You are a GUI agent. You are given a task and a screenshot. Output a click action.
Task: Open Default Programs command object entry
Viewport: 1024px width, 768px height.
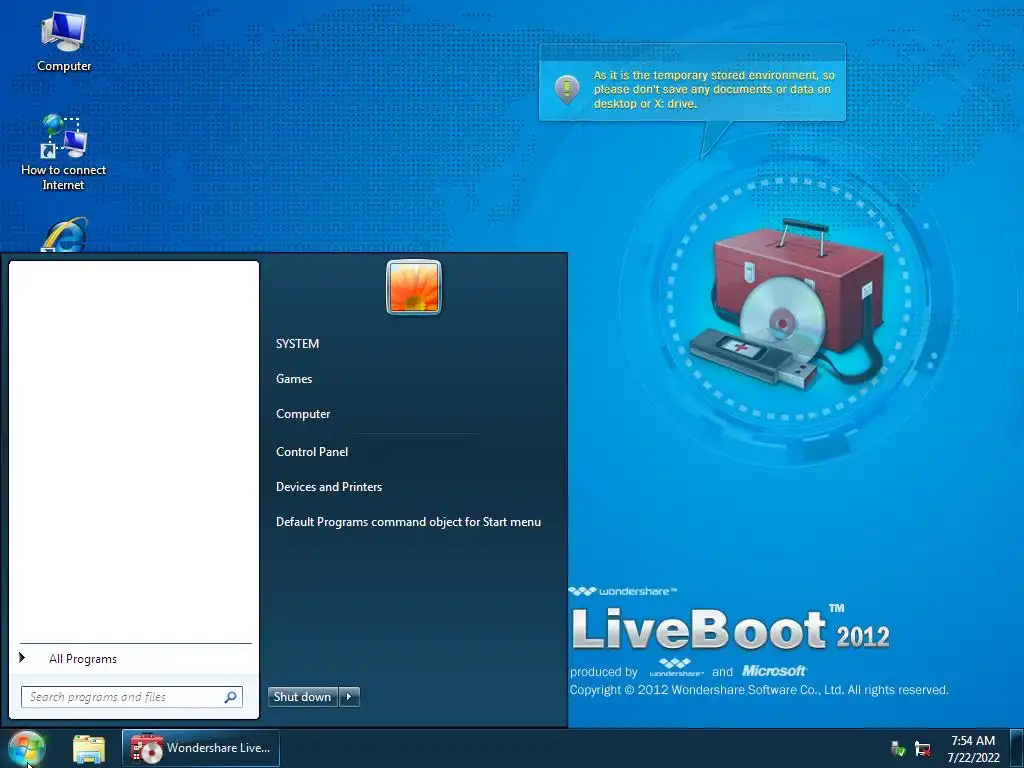click(x=408, y=522)
